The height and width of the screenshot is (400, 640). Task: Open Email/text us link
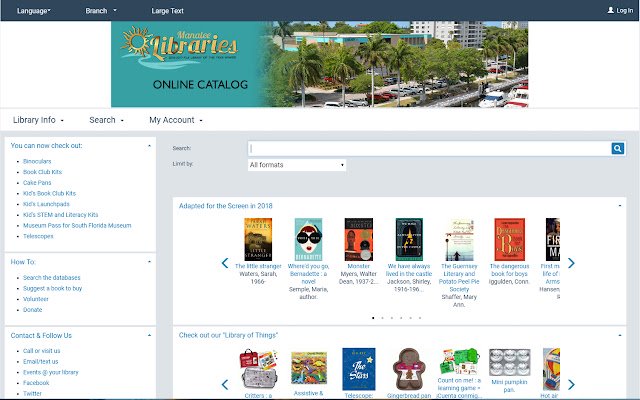click(x=40, y=361)
